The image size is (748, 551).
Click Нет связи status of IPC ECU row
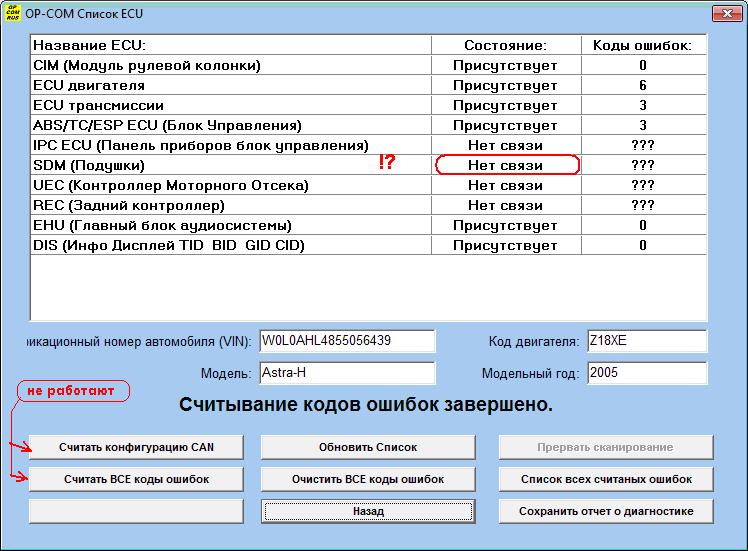tap(506, 145)
